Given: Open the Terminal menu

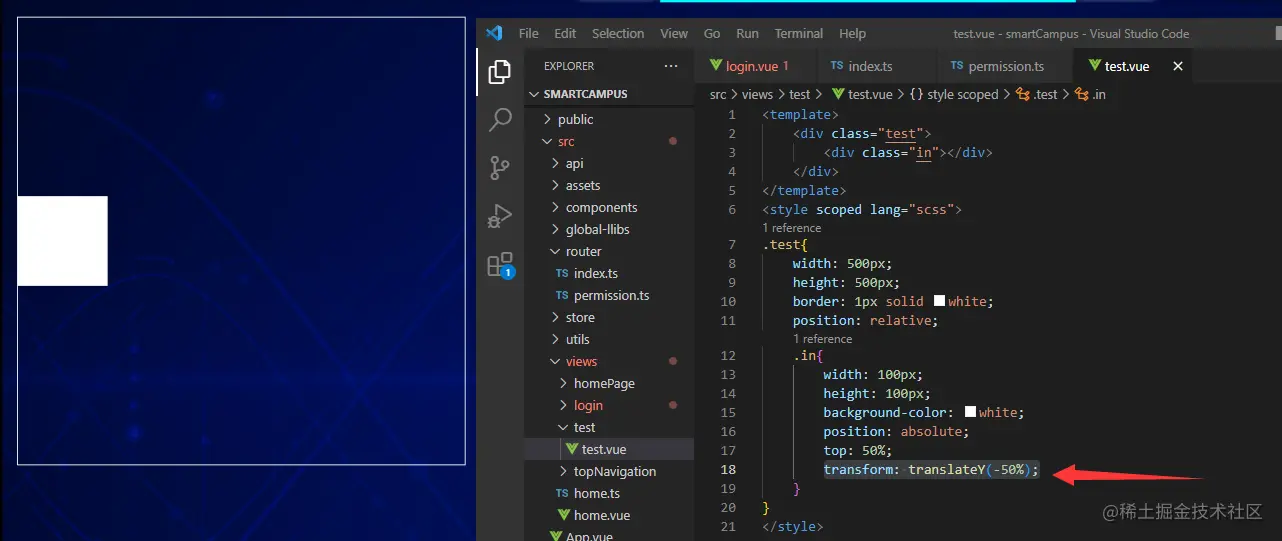Looking at the screenshot, I should (799, 33).
